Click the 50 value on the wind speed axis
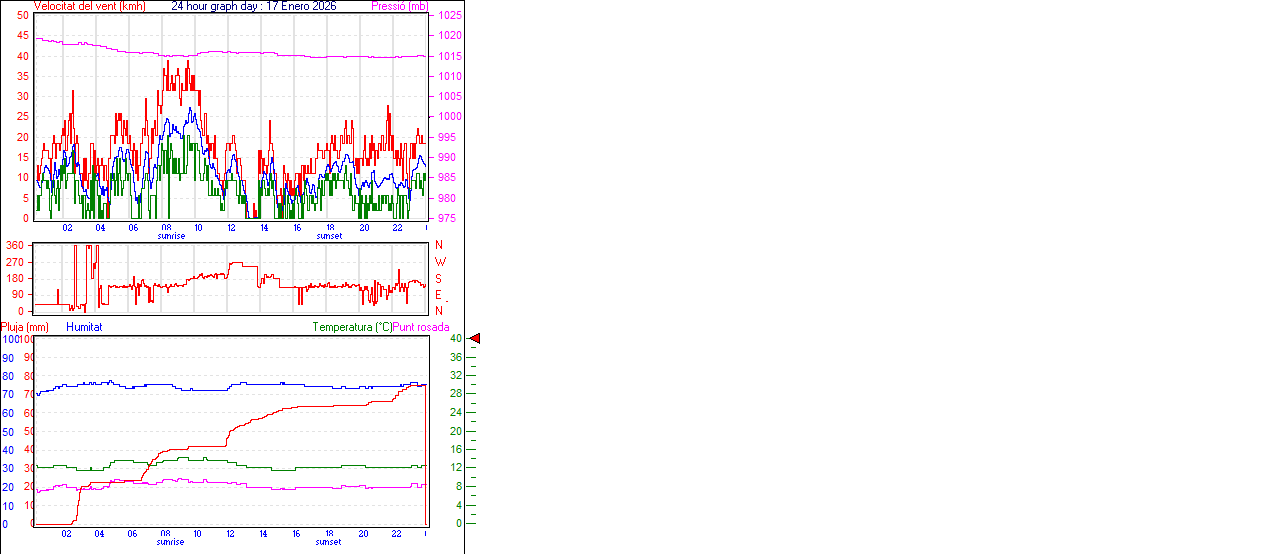This screenshot has height=554, width=1280. pos(23,16)
